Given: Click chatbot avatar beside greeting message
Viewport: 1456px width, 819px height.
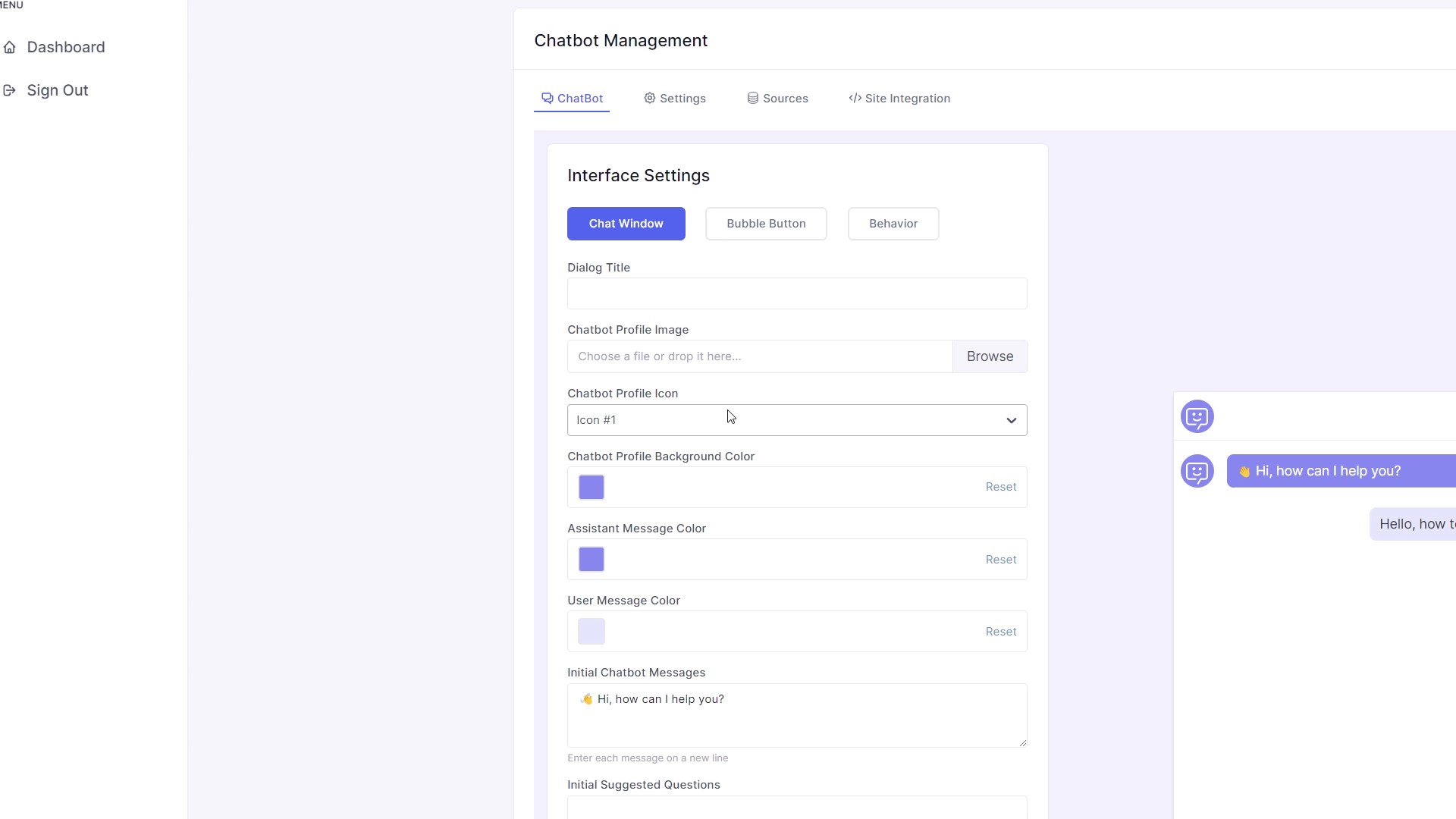Looking at the screenshot, I should [1197, 472].
